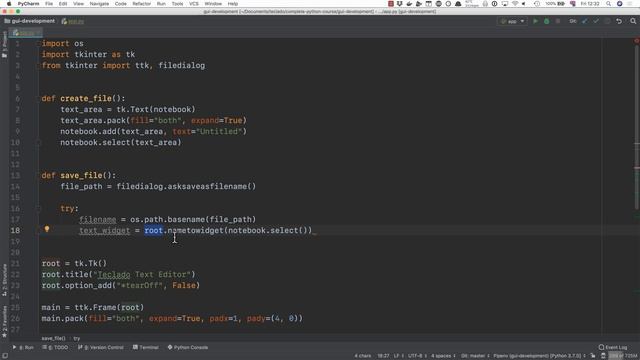This screenshot has width=640, height=360.
Task: Click the Git commit checkmark icon
Action: pos(596,21)
